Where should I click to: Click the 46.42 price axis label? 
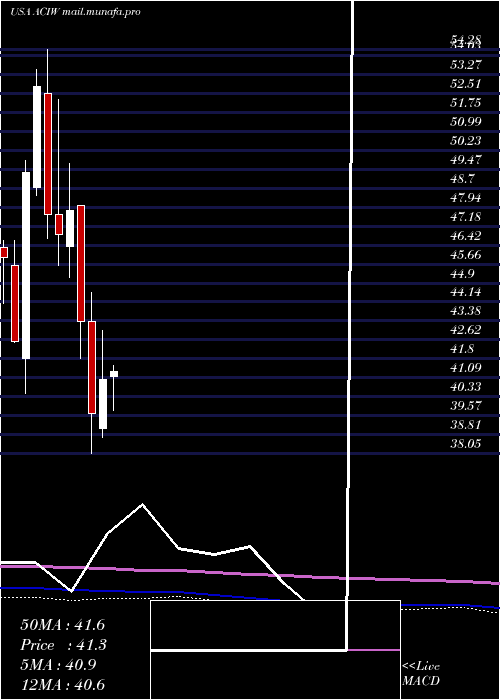coord(466,235)
